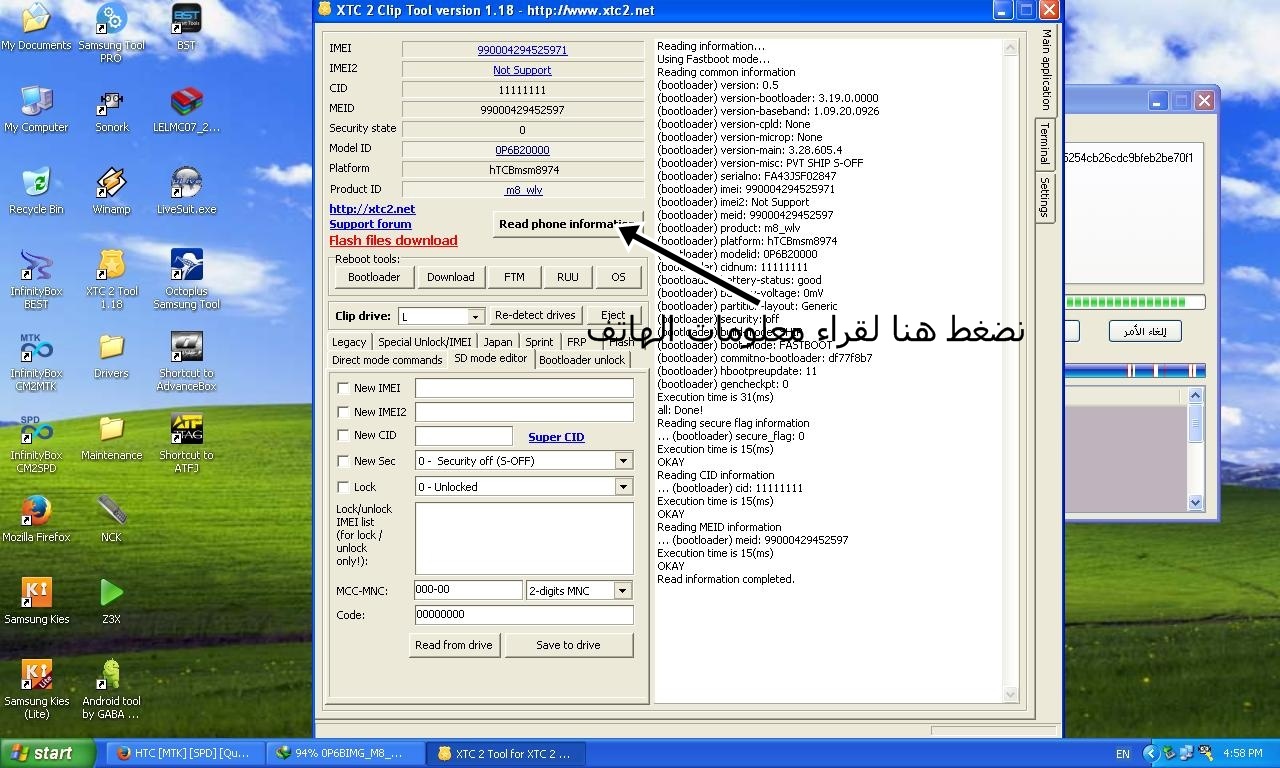Tick the New CID checkbox
The image size is (1280, 768).
(x=344, y=435)
